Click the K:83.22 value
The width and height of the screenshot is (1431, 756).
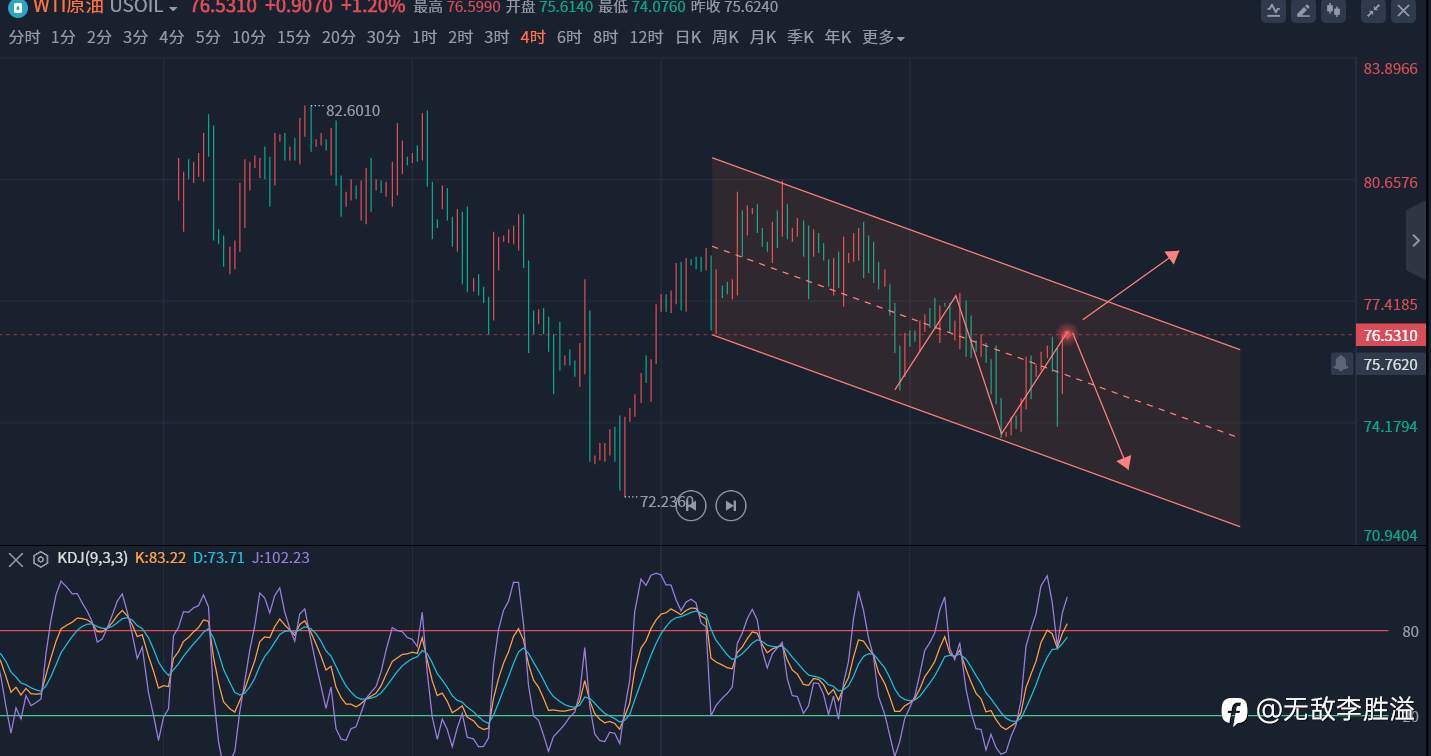160,559
